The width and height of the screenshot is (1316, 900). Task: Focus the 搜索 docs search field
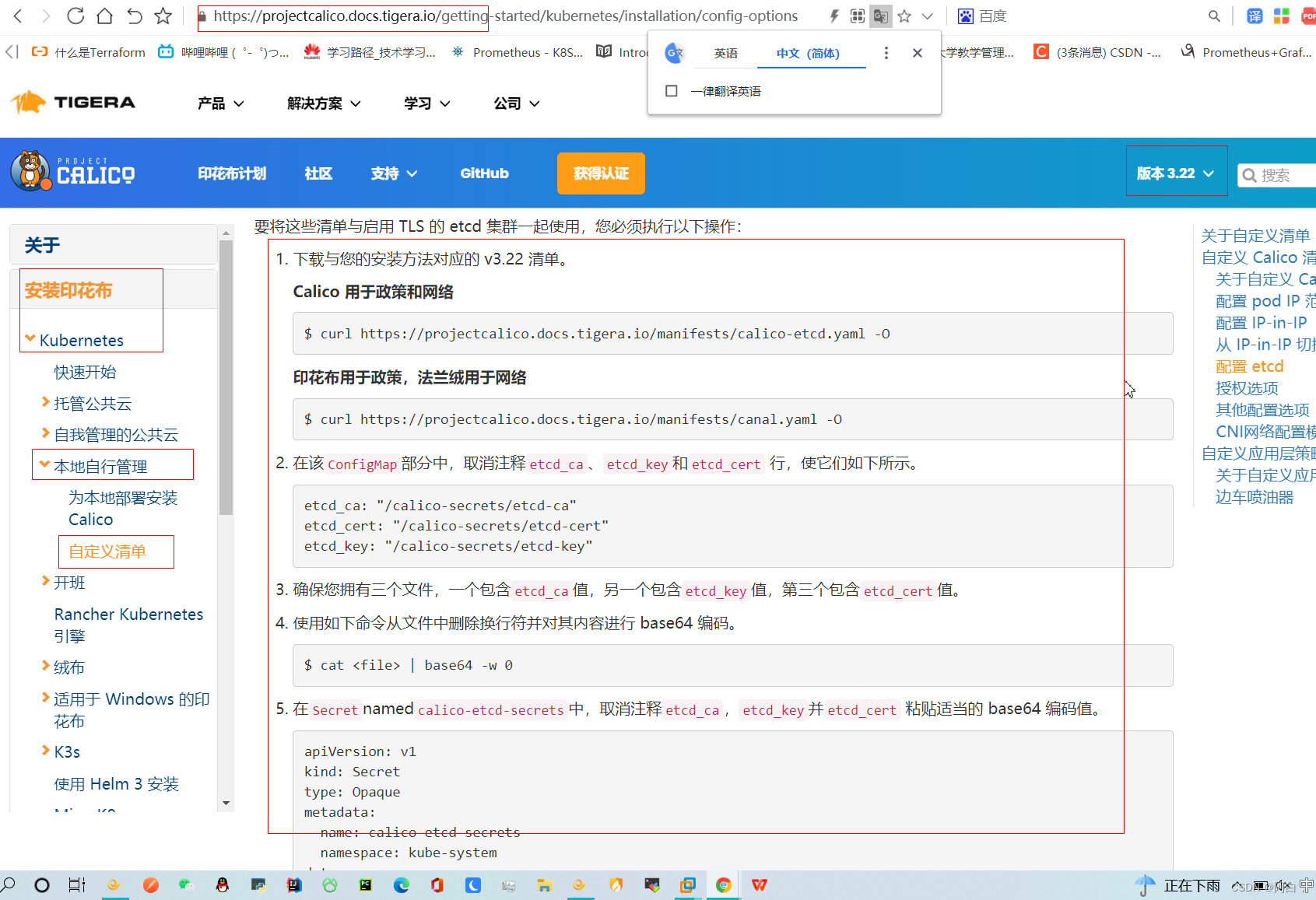pos(1278,175)
